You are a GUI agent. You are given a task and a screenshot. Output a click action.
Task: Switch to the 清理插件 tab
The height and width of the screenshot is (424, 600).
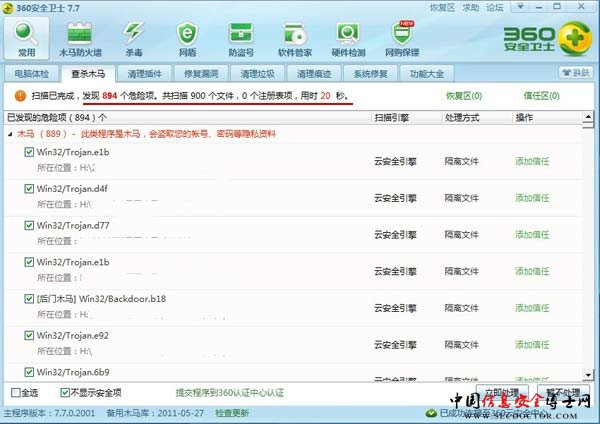pos(145,73)
